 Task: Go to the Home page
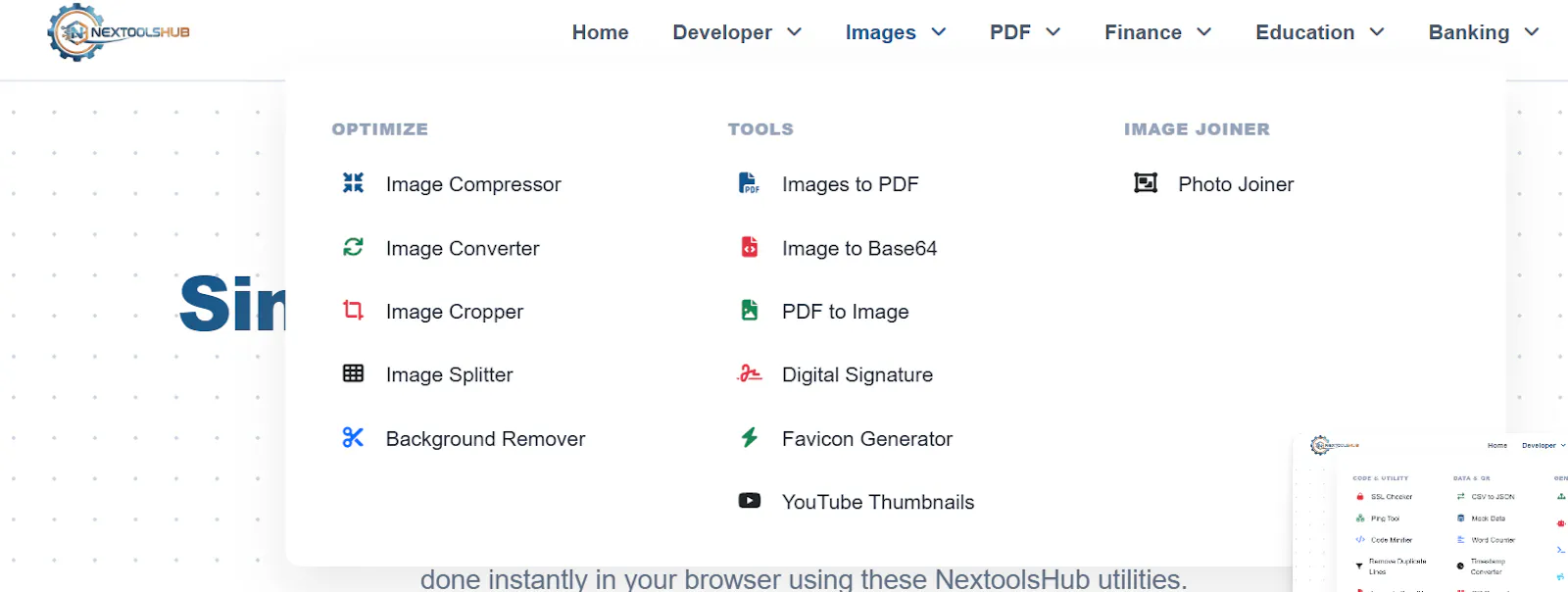[601, 32]
